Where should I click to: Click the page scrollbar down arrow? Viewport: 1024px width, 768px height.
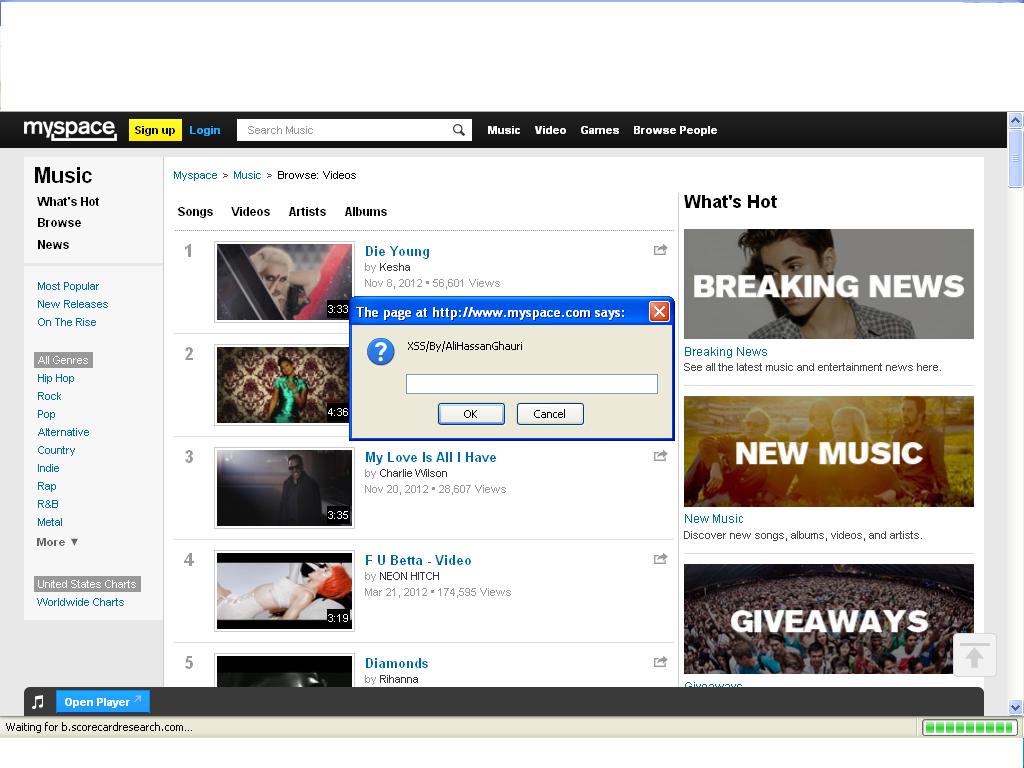click(x=1015, y=707)
